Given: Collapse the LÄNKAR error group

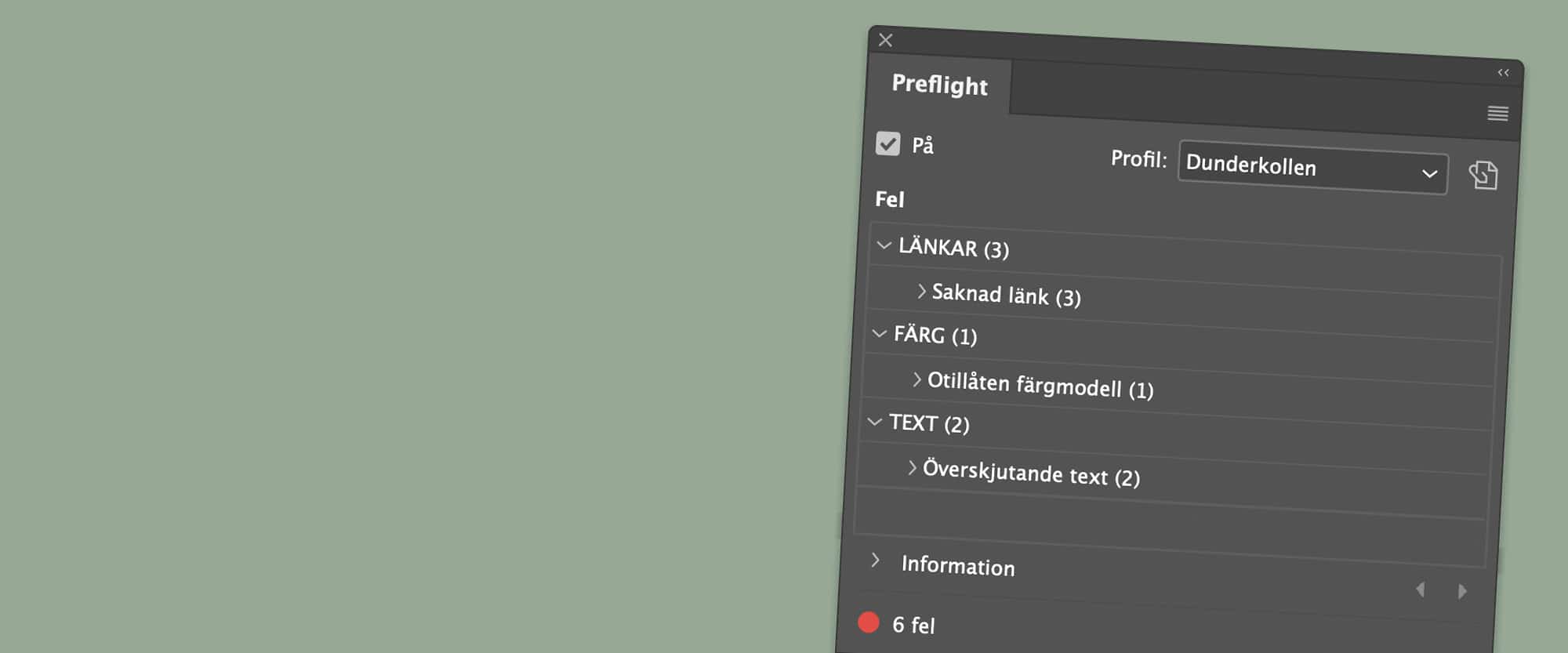Looking at the screenshot, I should tap(884, 245).
